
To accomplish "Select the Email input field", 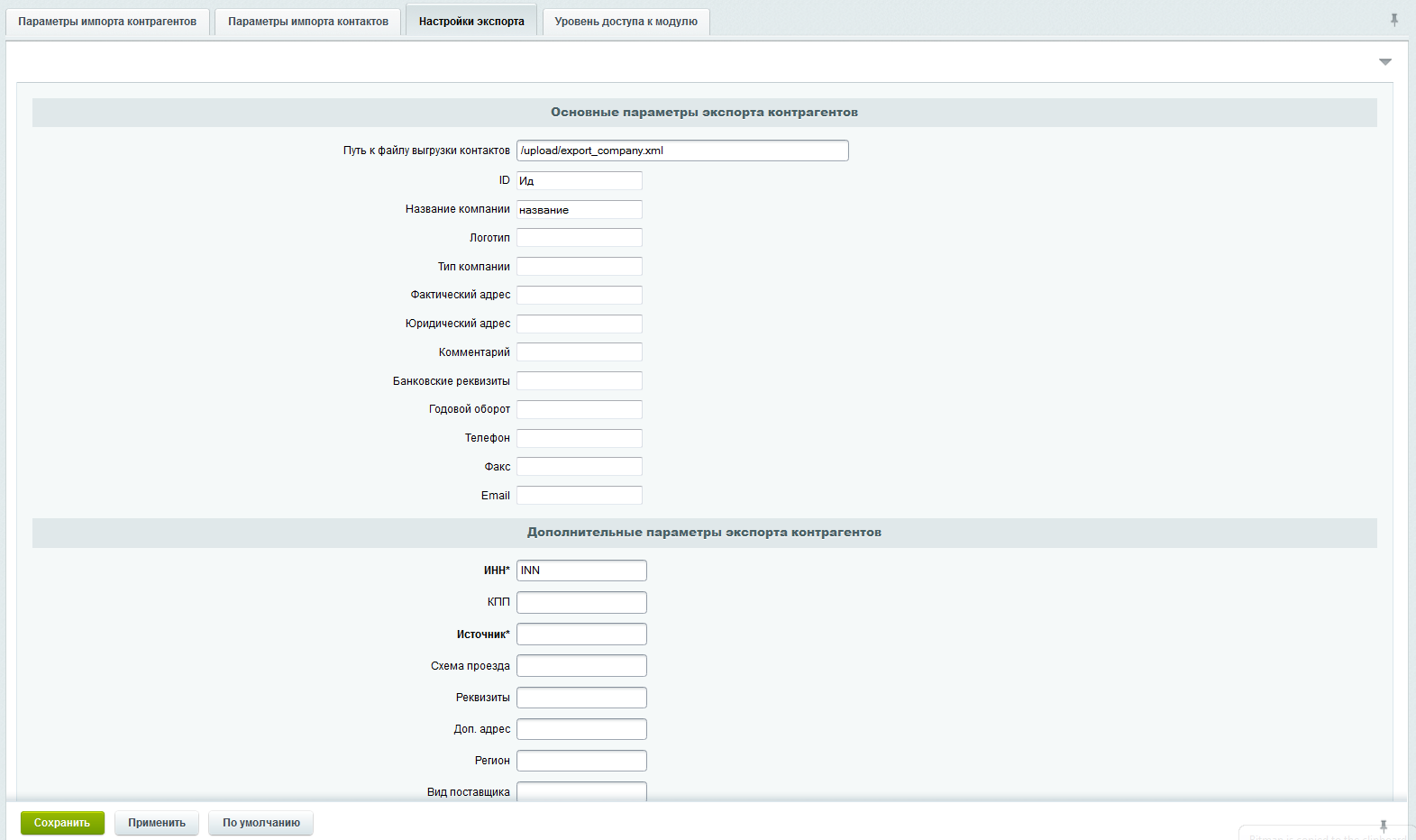I will (580, 496).
